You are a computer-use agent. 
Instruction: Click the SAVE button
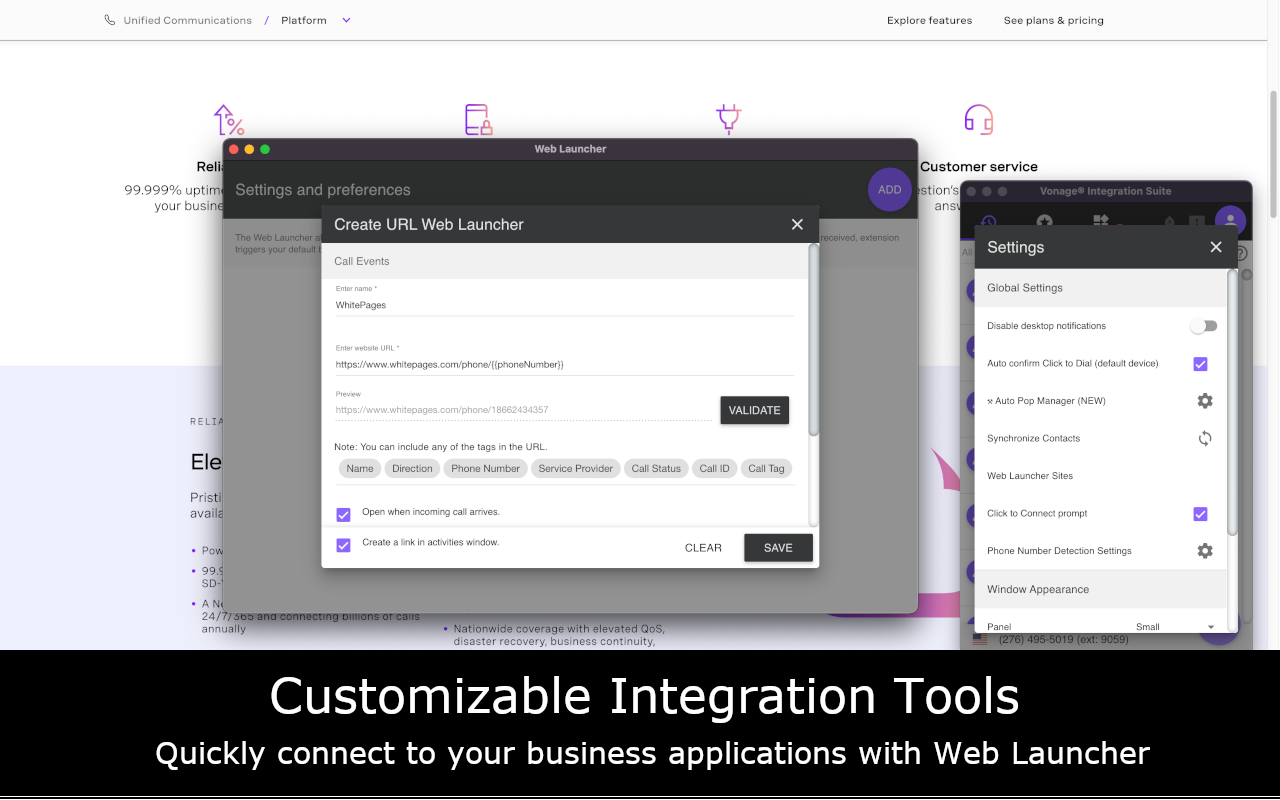pos(778,548)
